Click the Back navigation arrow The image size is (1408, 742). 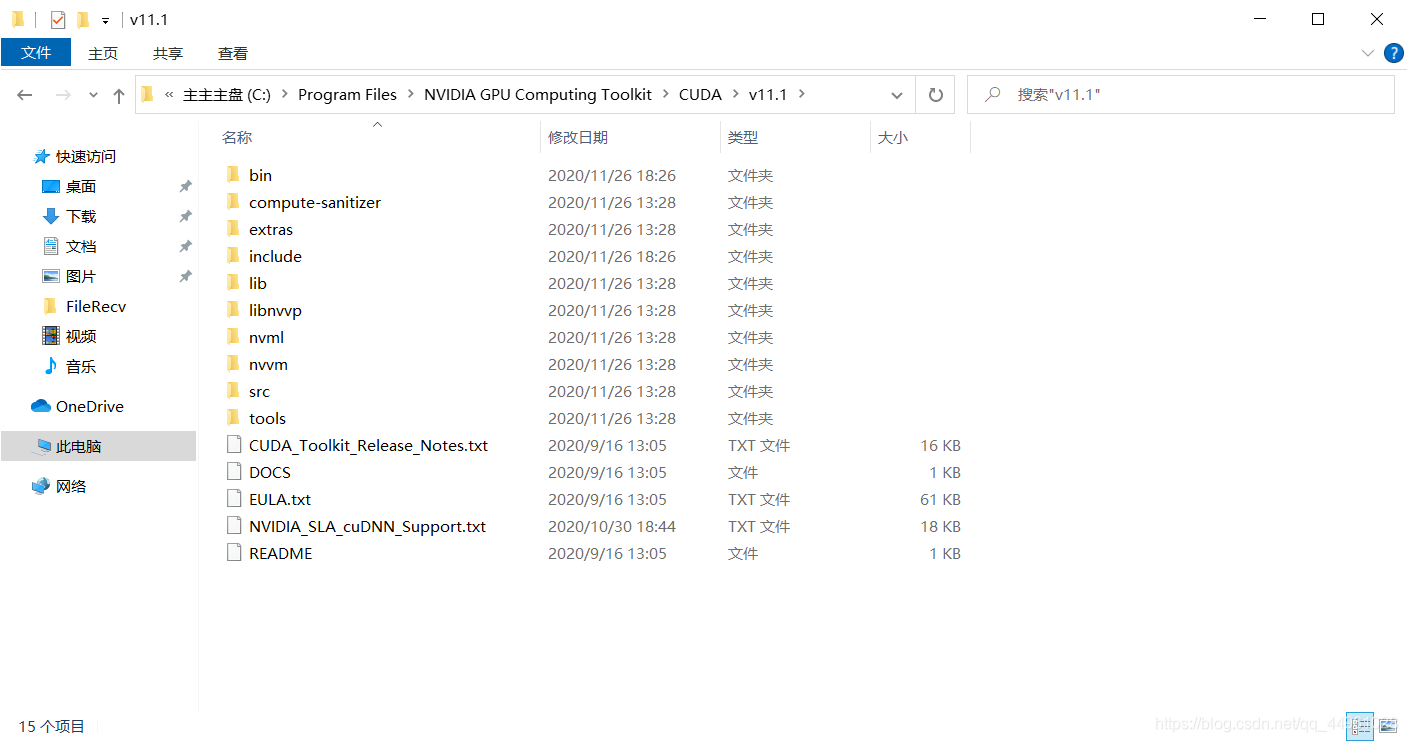[25, 94]
